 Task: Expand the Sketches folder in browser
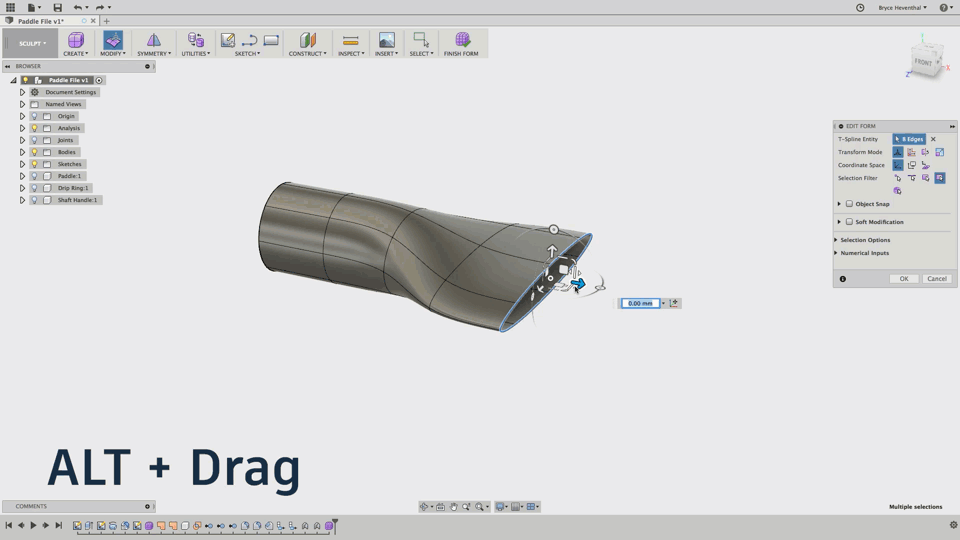click(22, 164)
